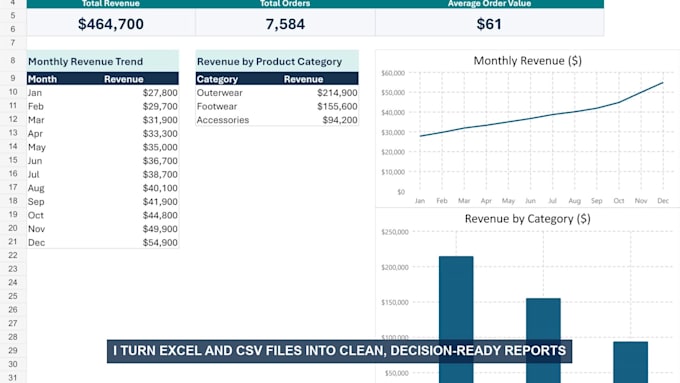Click the Revenue header in monthly table
Viewport: 680px width, 383px height.
click(x=124, y=79)
